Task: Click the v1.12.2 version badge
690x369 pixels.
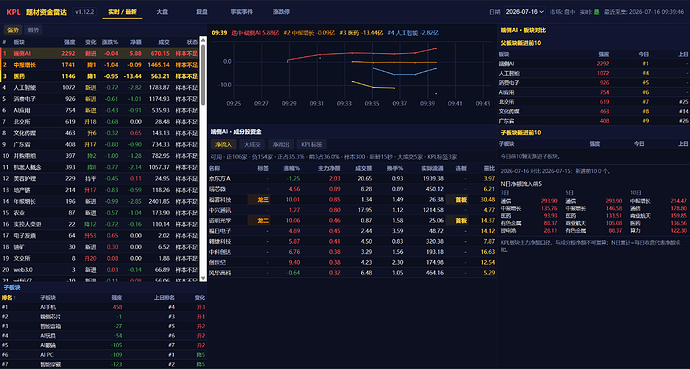Action: (x=84, y=12)
